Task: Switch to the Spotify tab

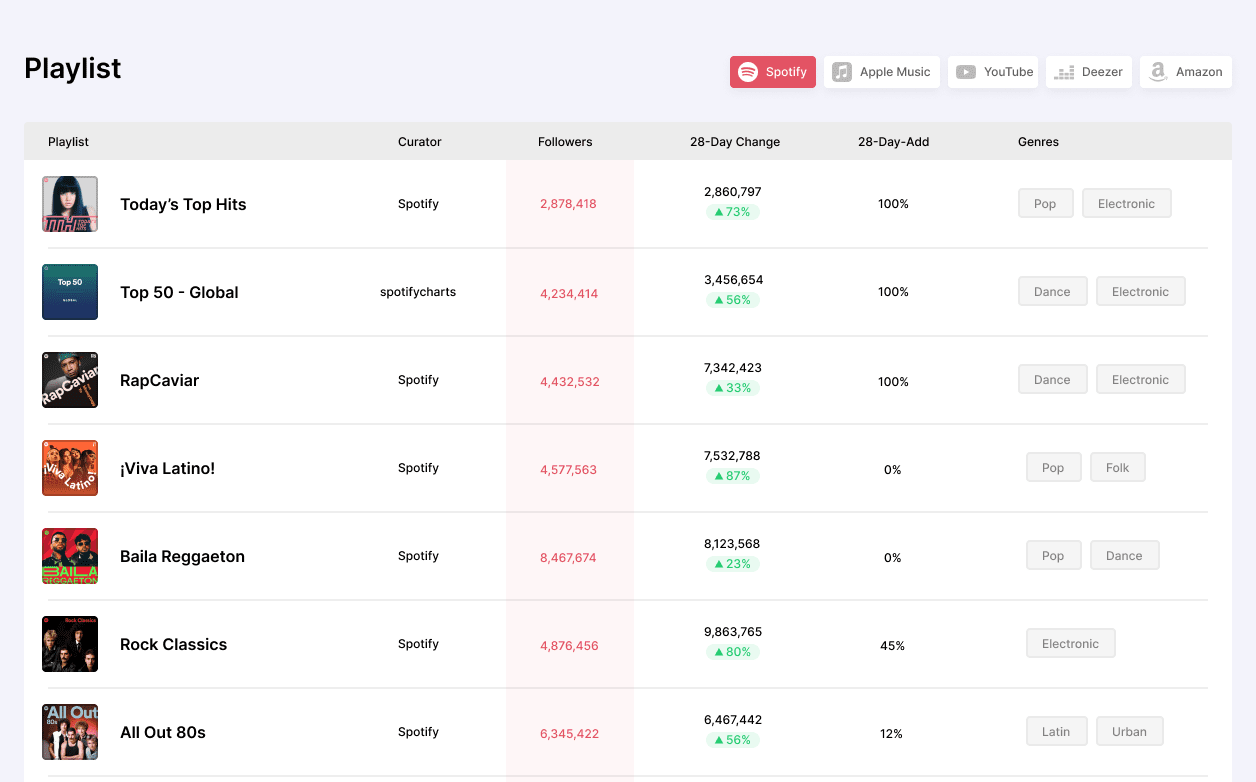Action: (x=773, y=72)
